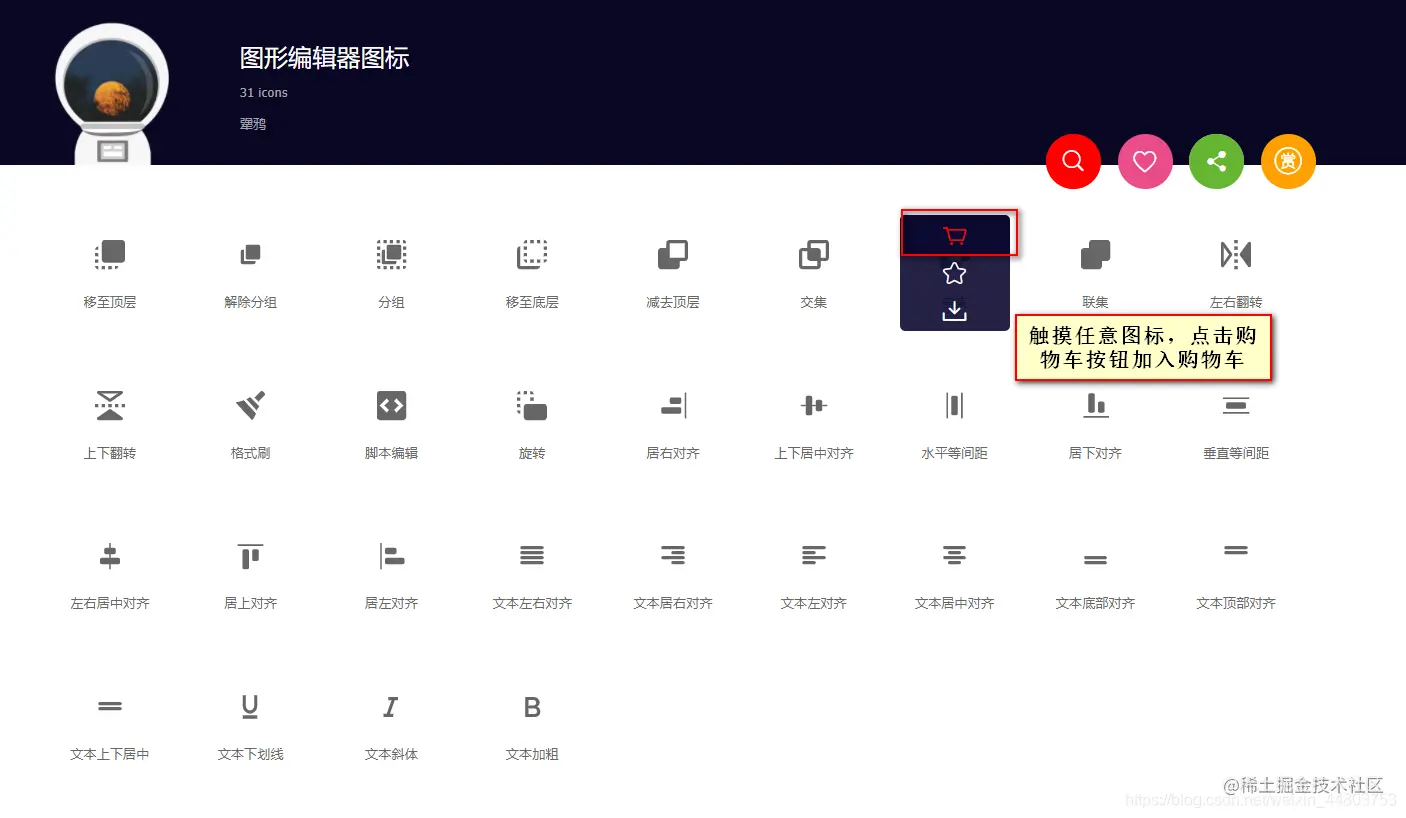1406x818 pixels.
Task: Open the red search button
Action: coord(1073,161)
